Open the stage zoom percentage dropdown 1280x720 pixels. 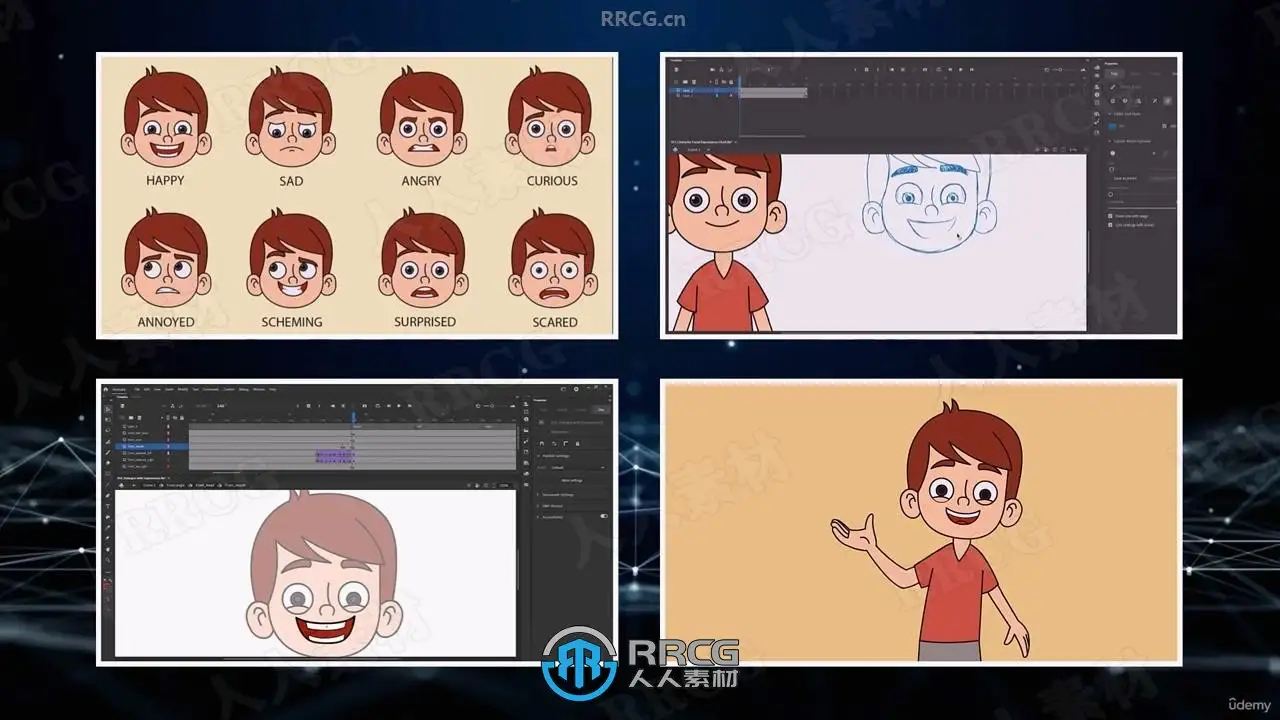pos(505,486)
